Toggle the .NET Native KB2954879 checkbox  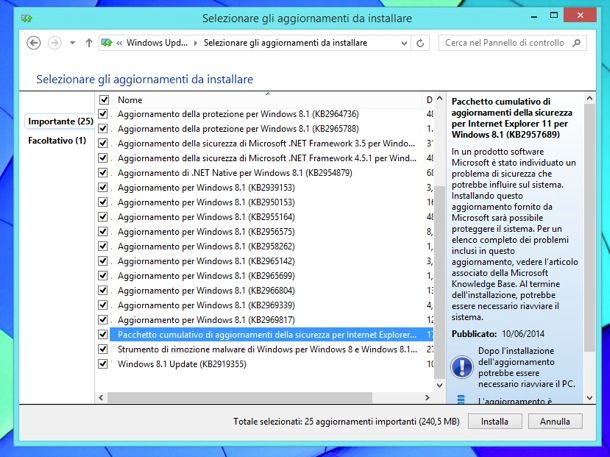tap(103, 173)
